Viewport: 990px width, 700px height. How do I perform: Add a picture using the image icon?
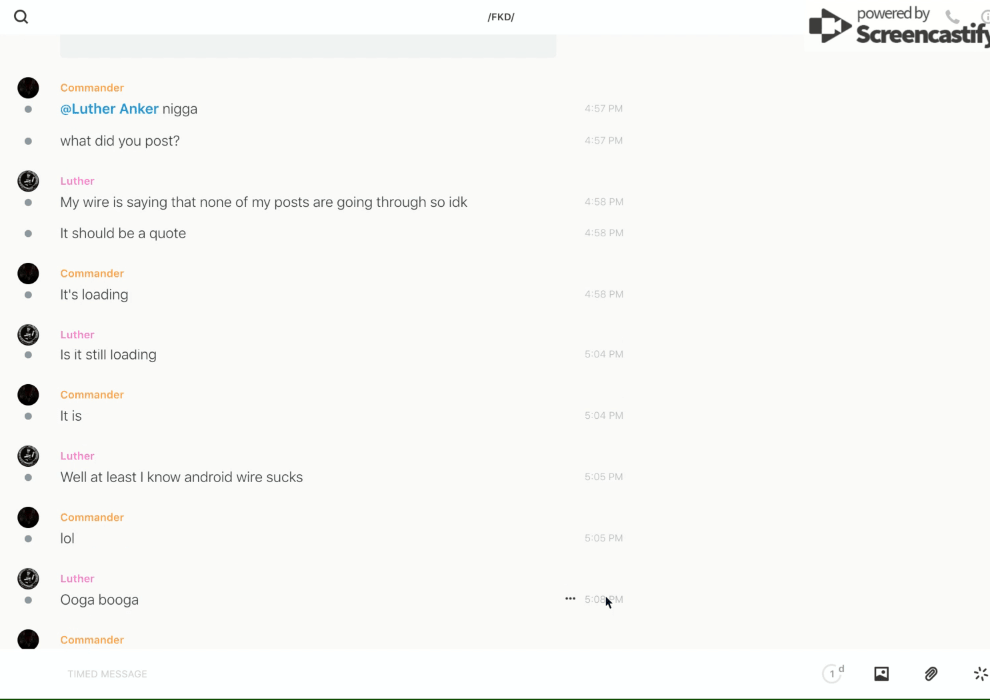pyautogui.click(x=881, y=674)
